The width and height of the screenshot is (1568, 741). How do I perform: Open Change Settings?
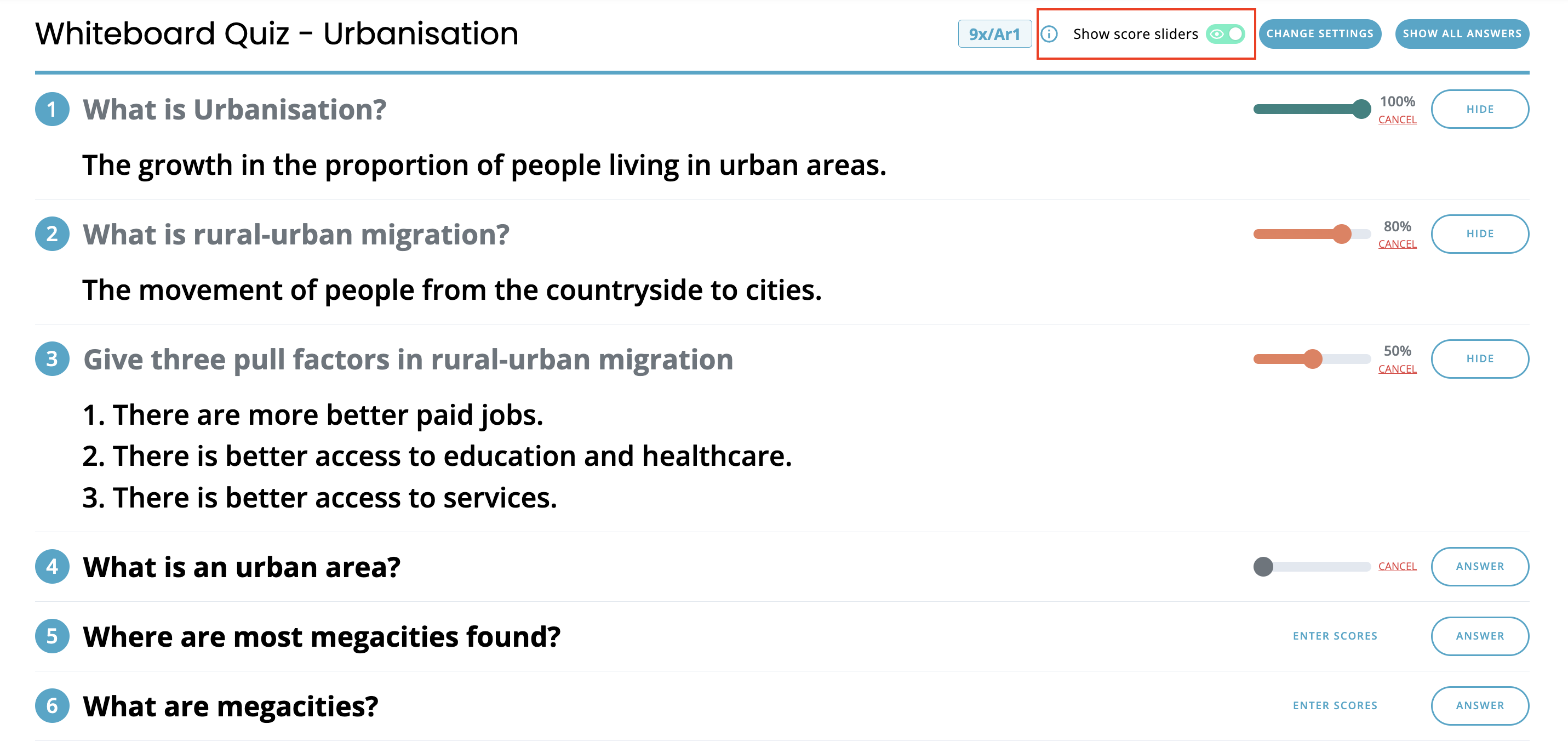pos(1320,34)
